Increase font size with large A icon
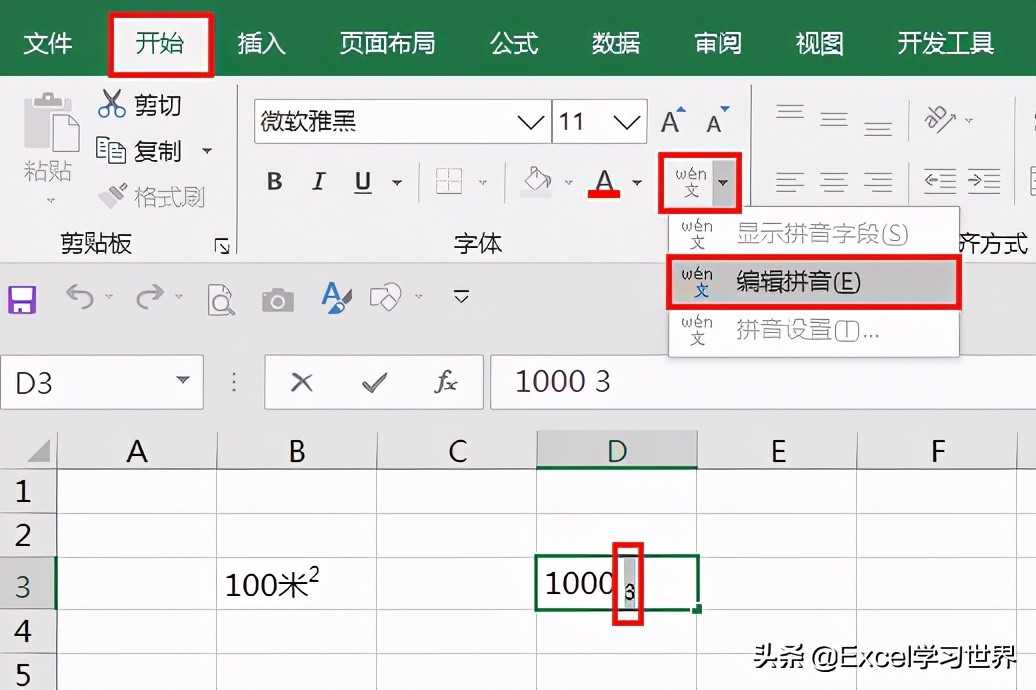1036x690 pixels. pos(673,120)
